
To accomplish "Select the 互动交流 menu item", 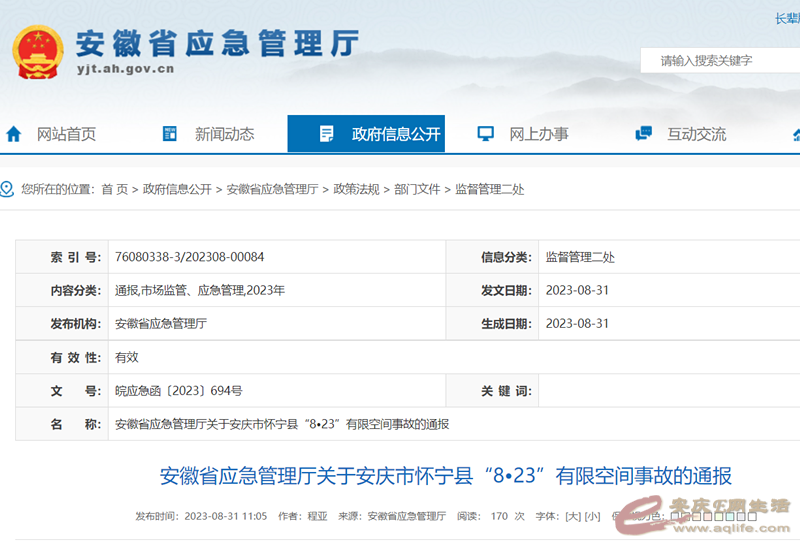I will click(x=697, y=134).
